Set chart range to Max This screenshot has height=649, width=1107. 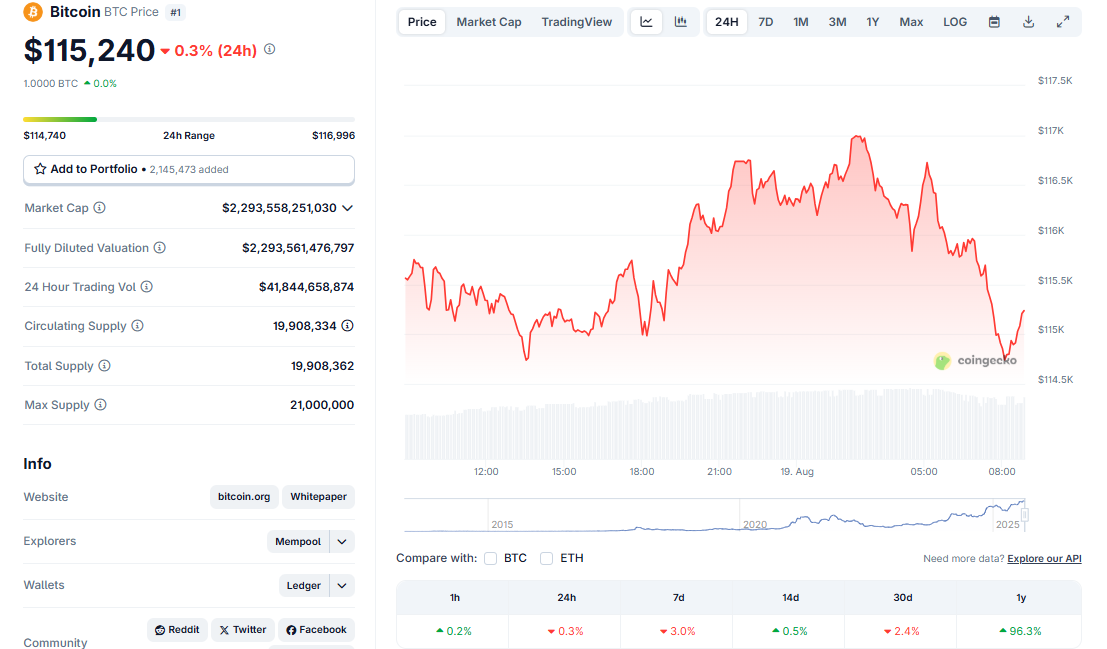[x=911, y=22]
